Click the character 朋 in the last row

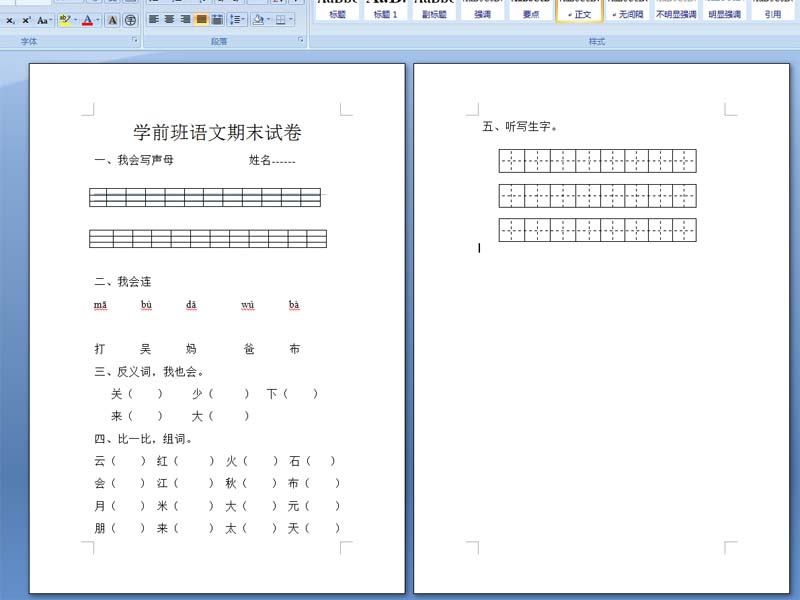(x=100, y=528)
